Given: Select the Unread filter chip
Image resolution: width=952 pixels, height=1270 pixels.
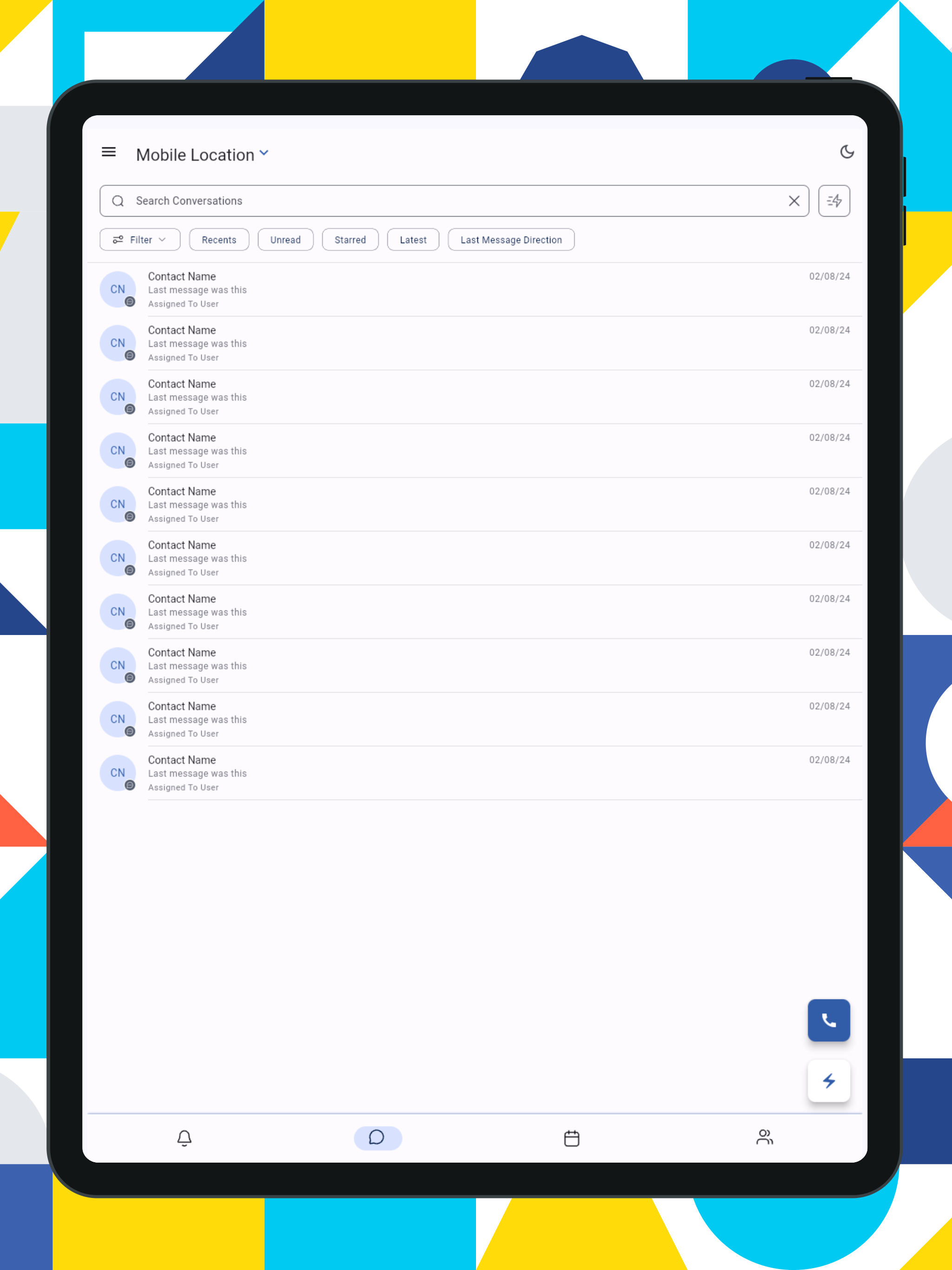Looking at the screenshot, I should pyautogui.click(x=285, y=240).
